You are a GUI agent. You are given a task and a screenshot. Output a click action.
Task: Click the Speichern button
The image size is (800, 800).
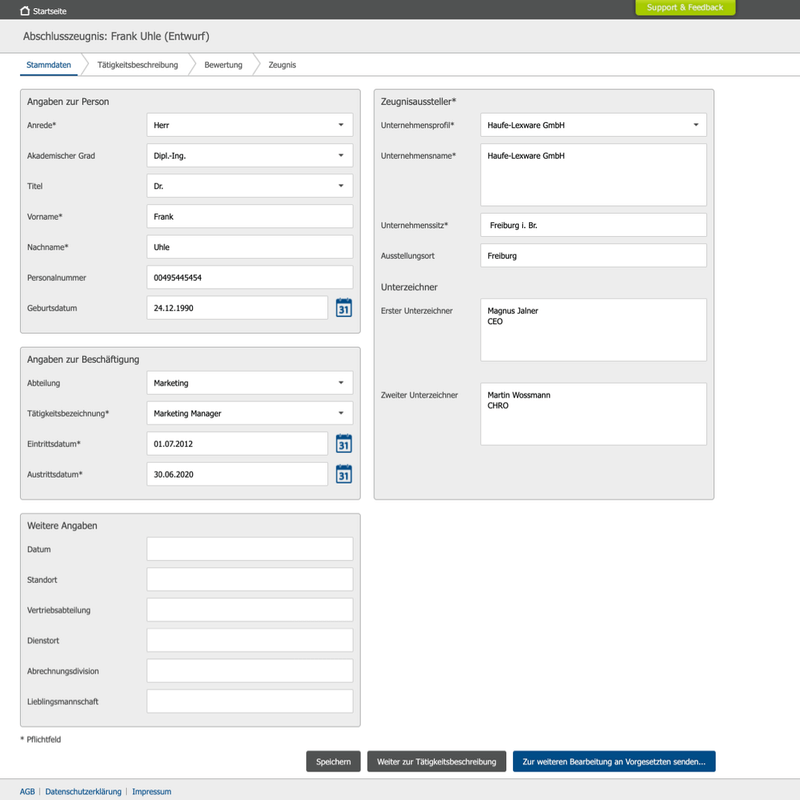[x=332, y=761]
